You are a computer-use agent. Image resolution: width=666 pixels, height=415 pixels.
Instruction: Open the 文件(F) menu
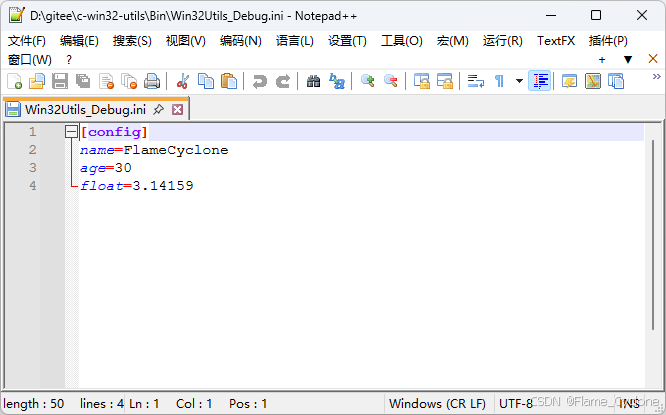tap(27, 41)
